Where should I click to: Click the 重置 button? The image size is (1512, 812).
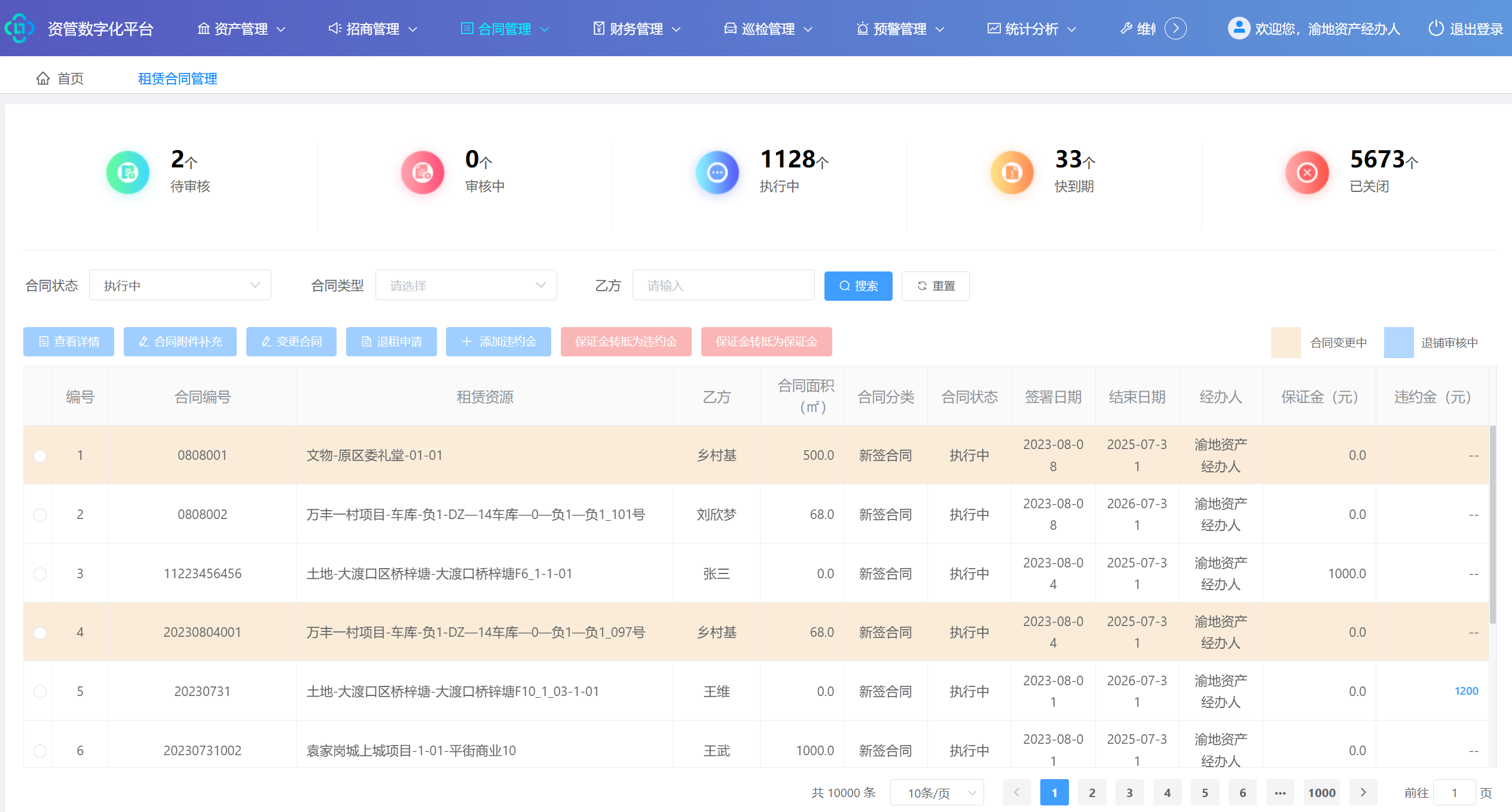coord(936,286)
